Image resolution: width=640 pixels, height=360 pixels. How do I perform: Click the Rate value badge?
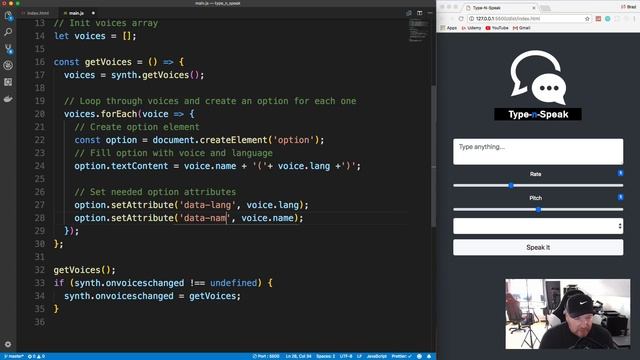tap(620, 173)
